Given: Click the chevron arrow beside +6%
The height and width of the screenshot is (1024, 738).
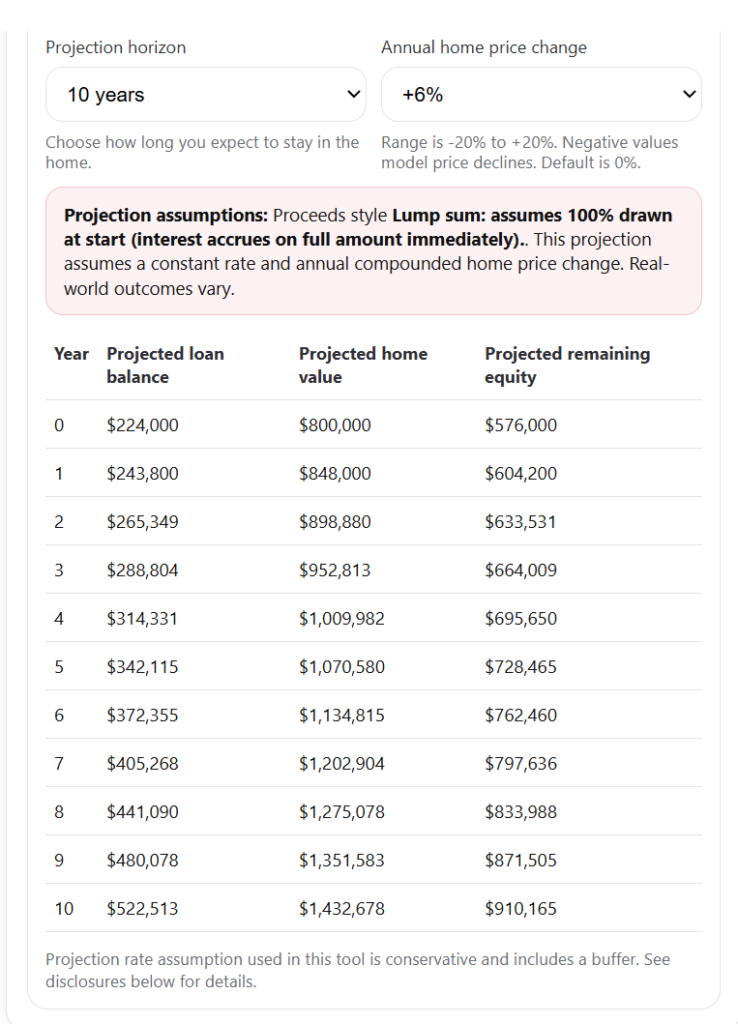Looking at the screenshot, I should click(687, 95).
